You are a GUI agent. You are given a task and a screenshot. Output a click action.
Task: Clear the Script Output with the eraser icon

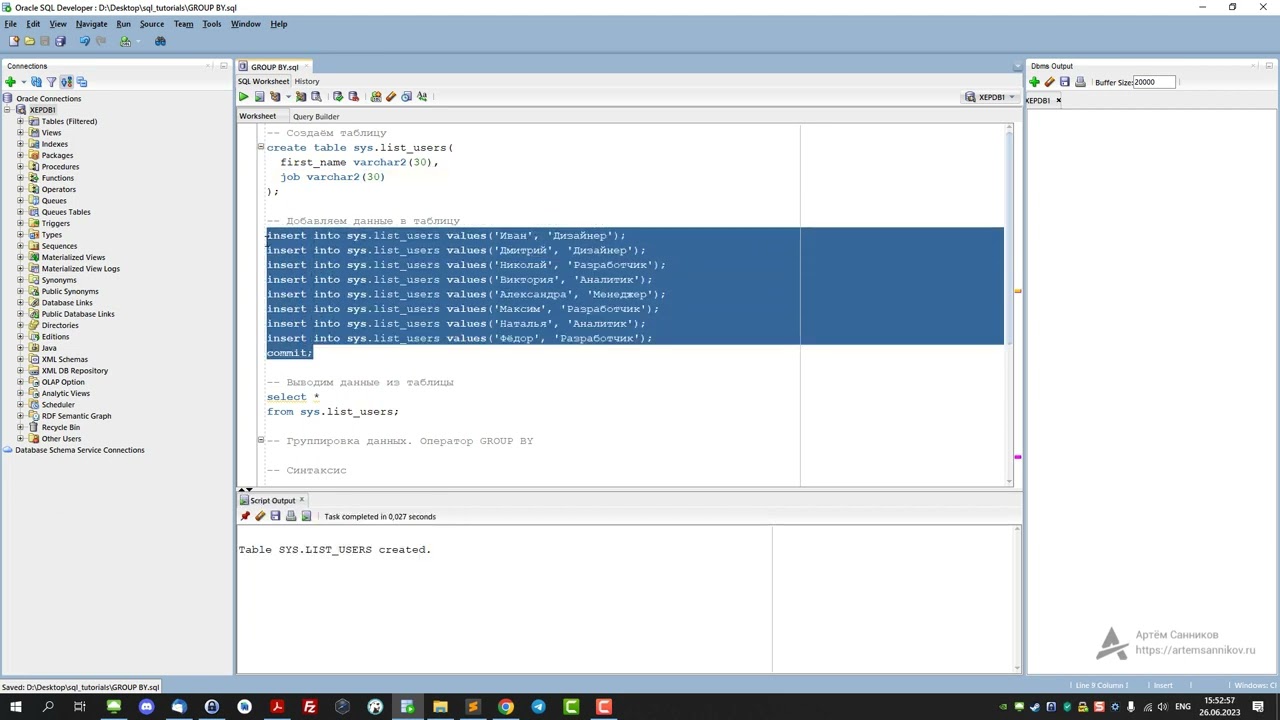pos(260,516)
